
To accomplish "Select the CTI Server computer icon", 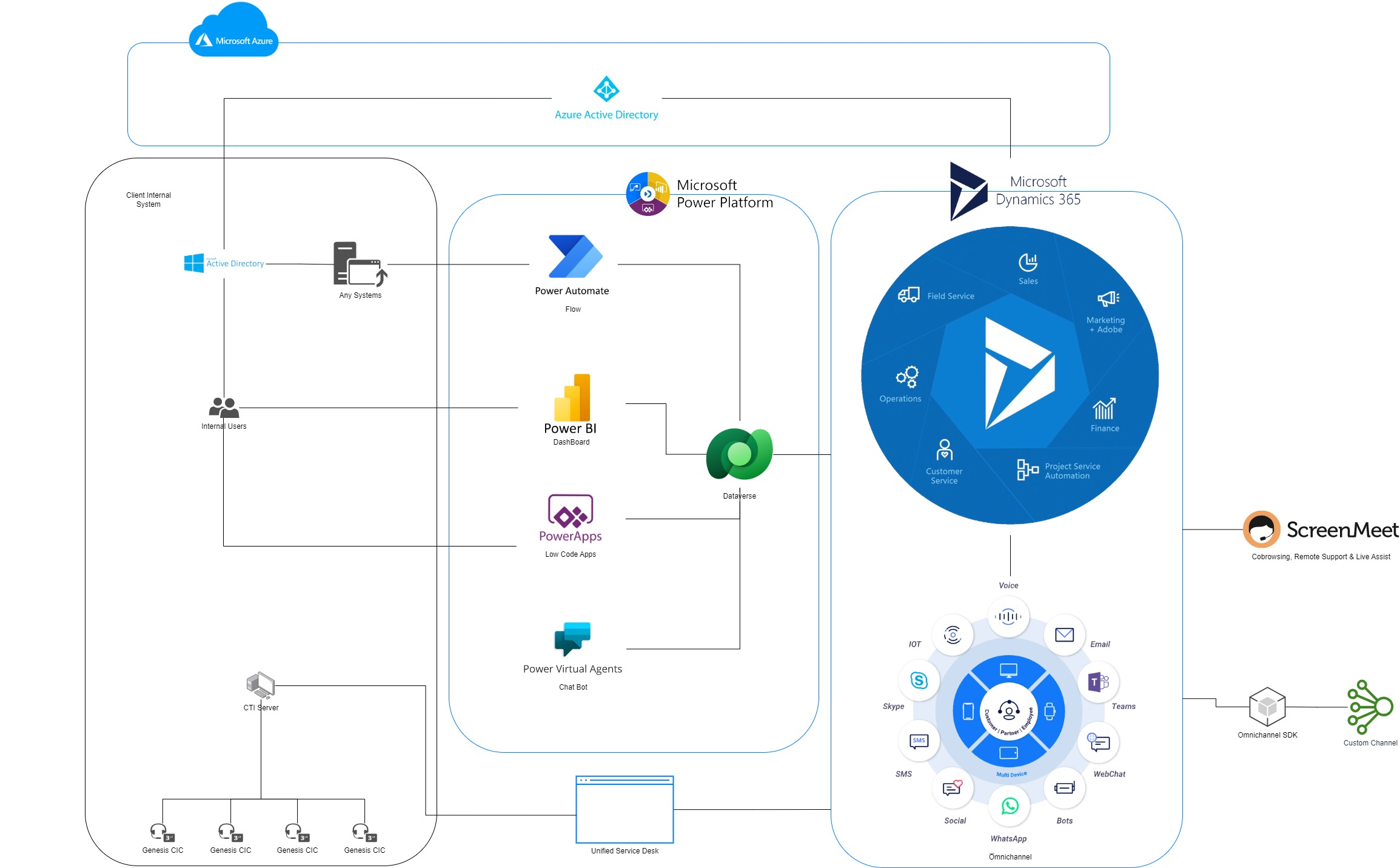I will coord(261,686).
